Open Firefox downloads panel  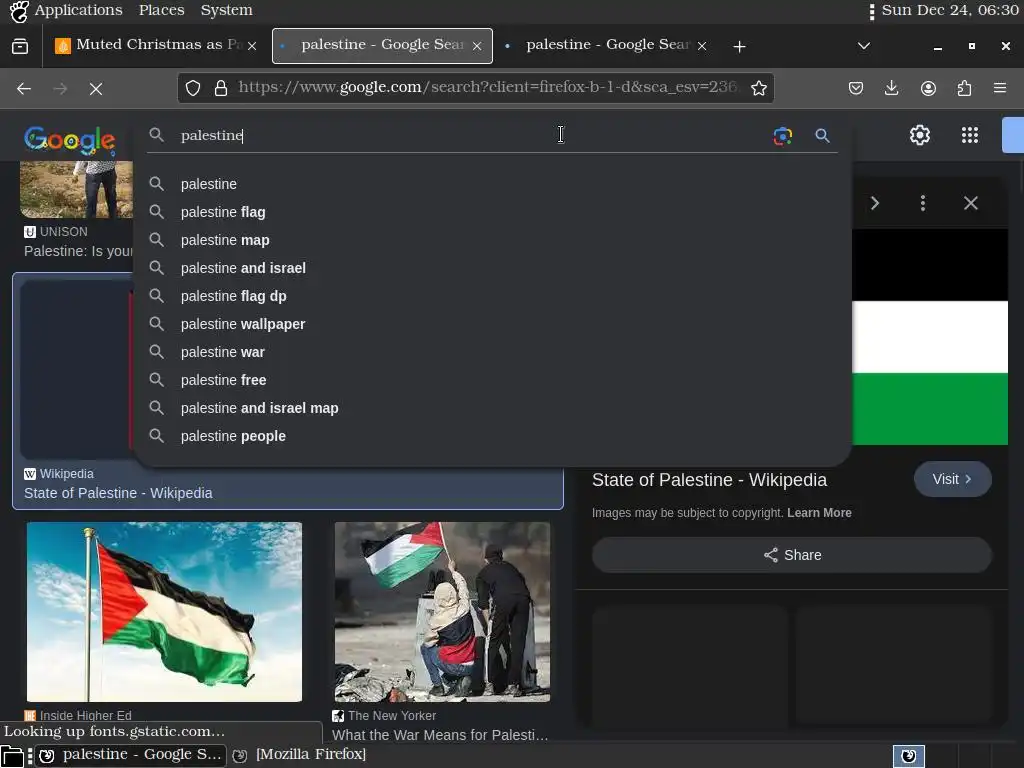891,88
